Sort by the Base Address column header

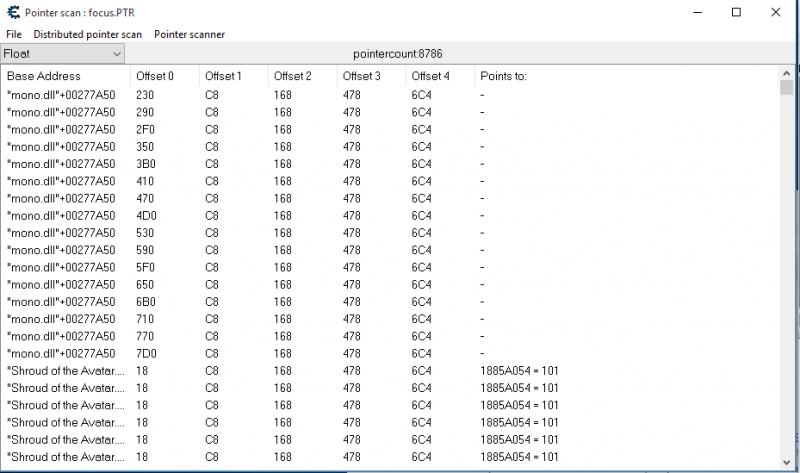point(65,76)
